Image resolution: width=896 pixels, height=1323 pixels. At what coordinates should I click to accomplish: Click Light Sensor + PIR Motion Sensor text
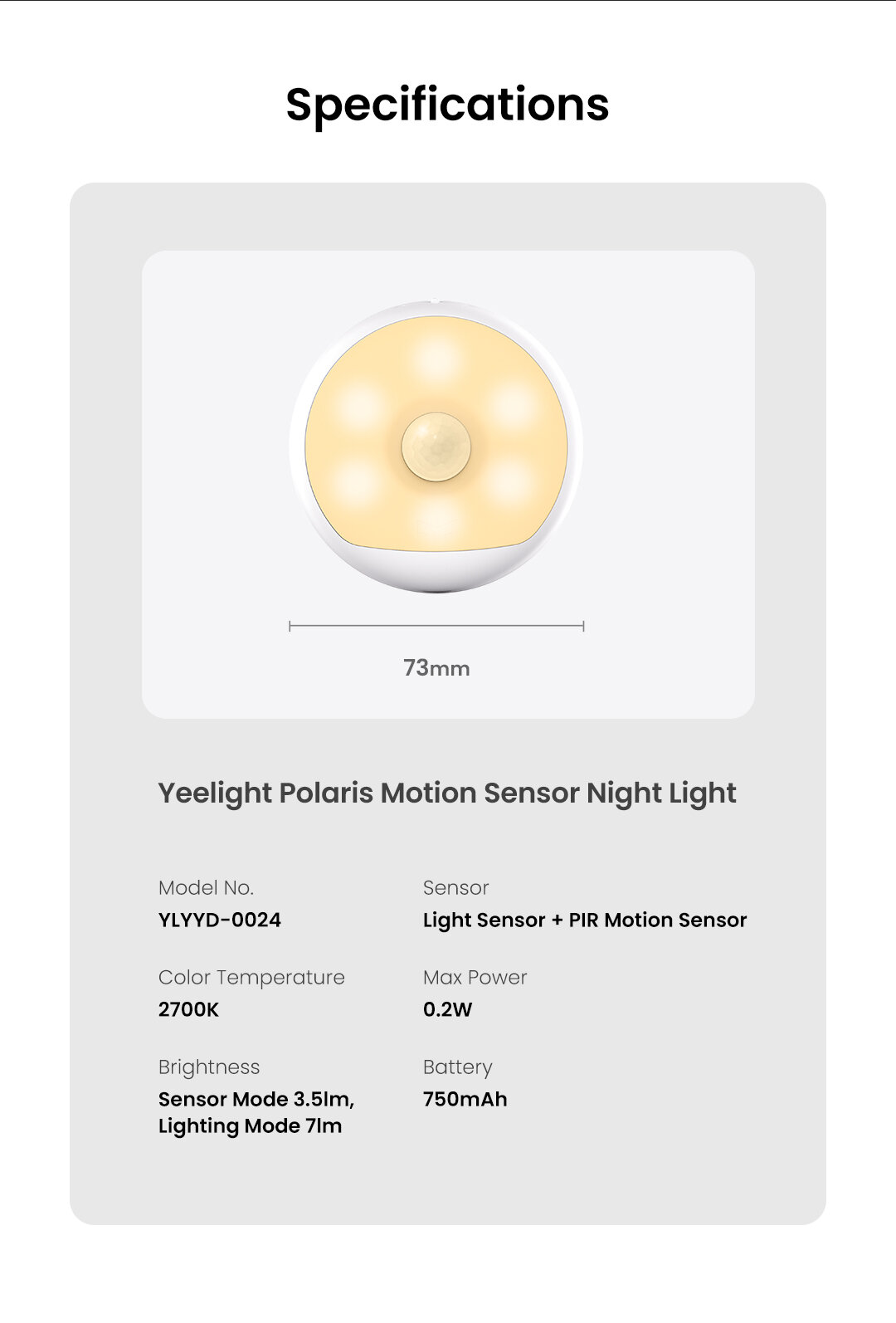[x=585, y=920]
